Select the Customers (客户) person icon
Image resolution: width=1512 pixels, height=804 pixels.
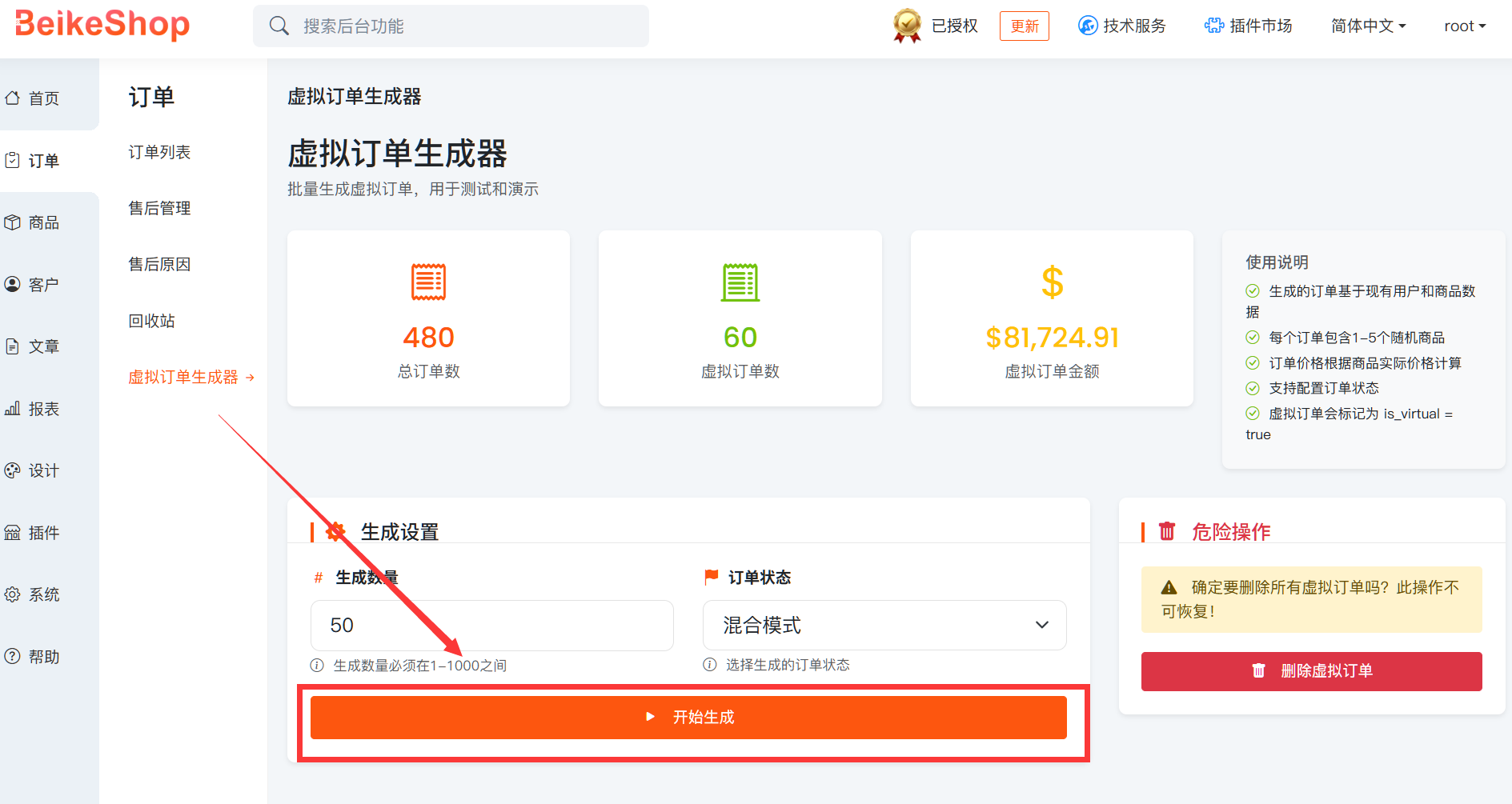(13, 284)
